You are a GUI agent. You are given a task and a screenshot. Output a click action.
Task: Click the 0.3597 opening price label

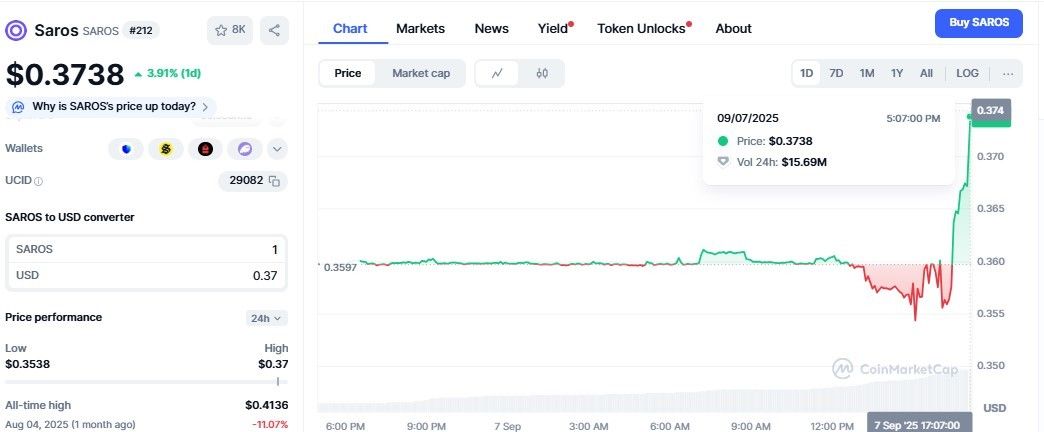click(x=340, y=267)
